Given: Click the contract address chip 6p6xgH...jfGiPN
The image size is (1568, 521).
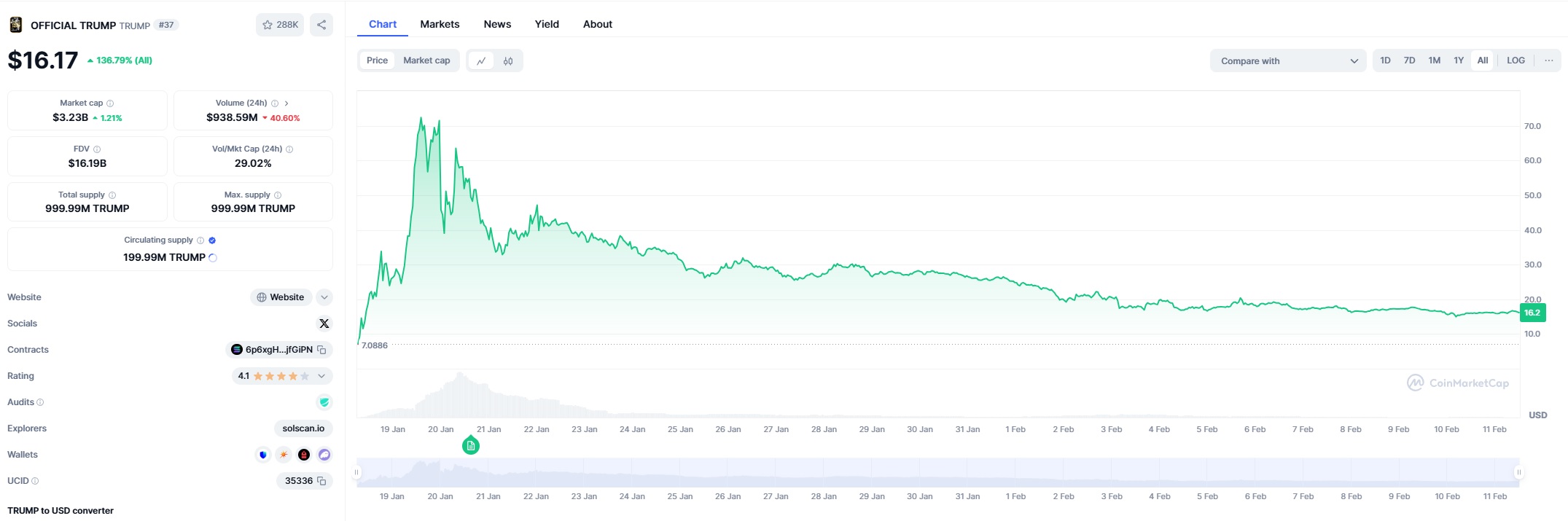Looking at the screenshot, I should click(x=278, y=350).
